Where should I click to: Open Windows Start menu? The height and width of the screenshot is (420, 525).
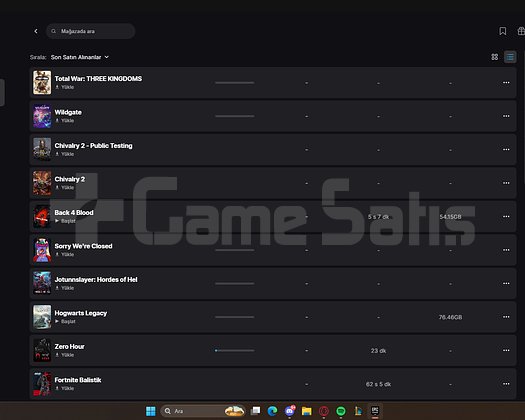click(x=151, y=411)
